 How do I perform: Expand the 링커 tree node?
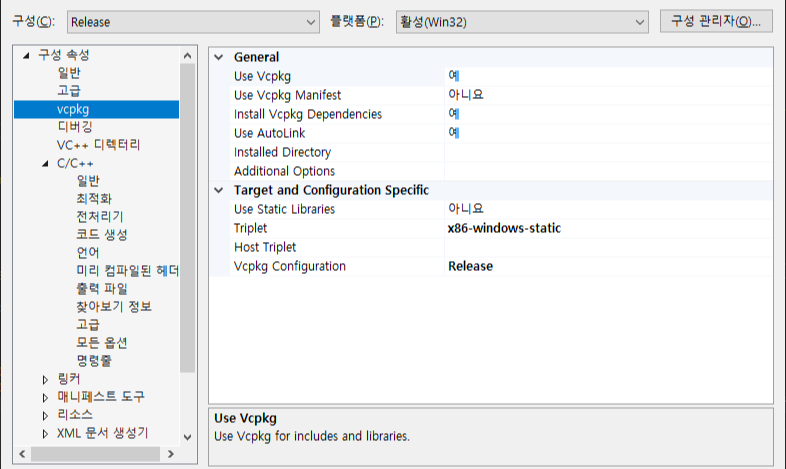point(45,380)
